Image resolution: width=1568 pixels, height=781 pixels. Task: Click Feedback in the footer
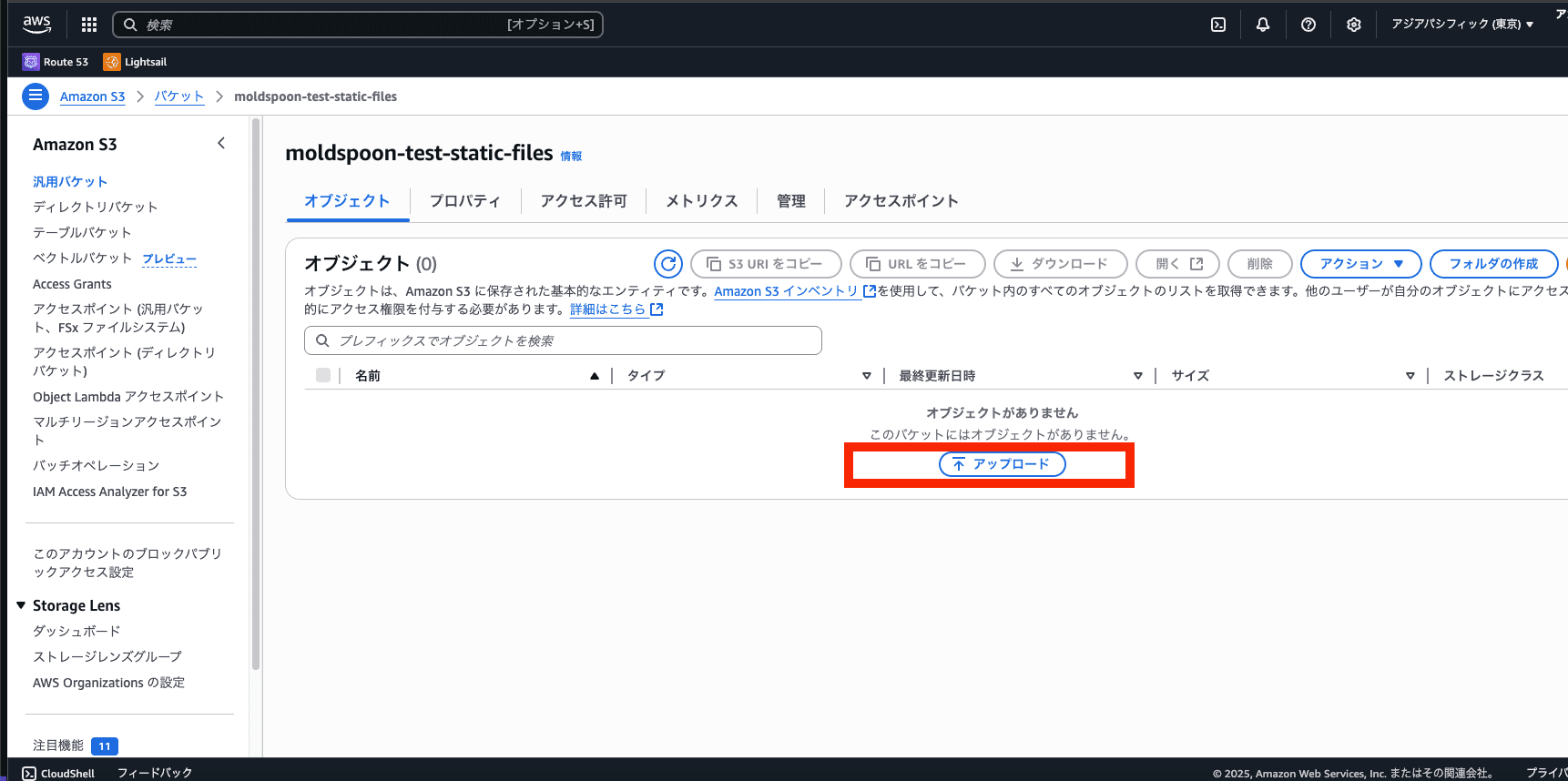coord(155,773)
